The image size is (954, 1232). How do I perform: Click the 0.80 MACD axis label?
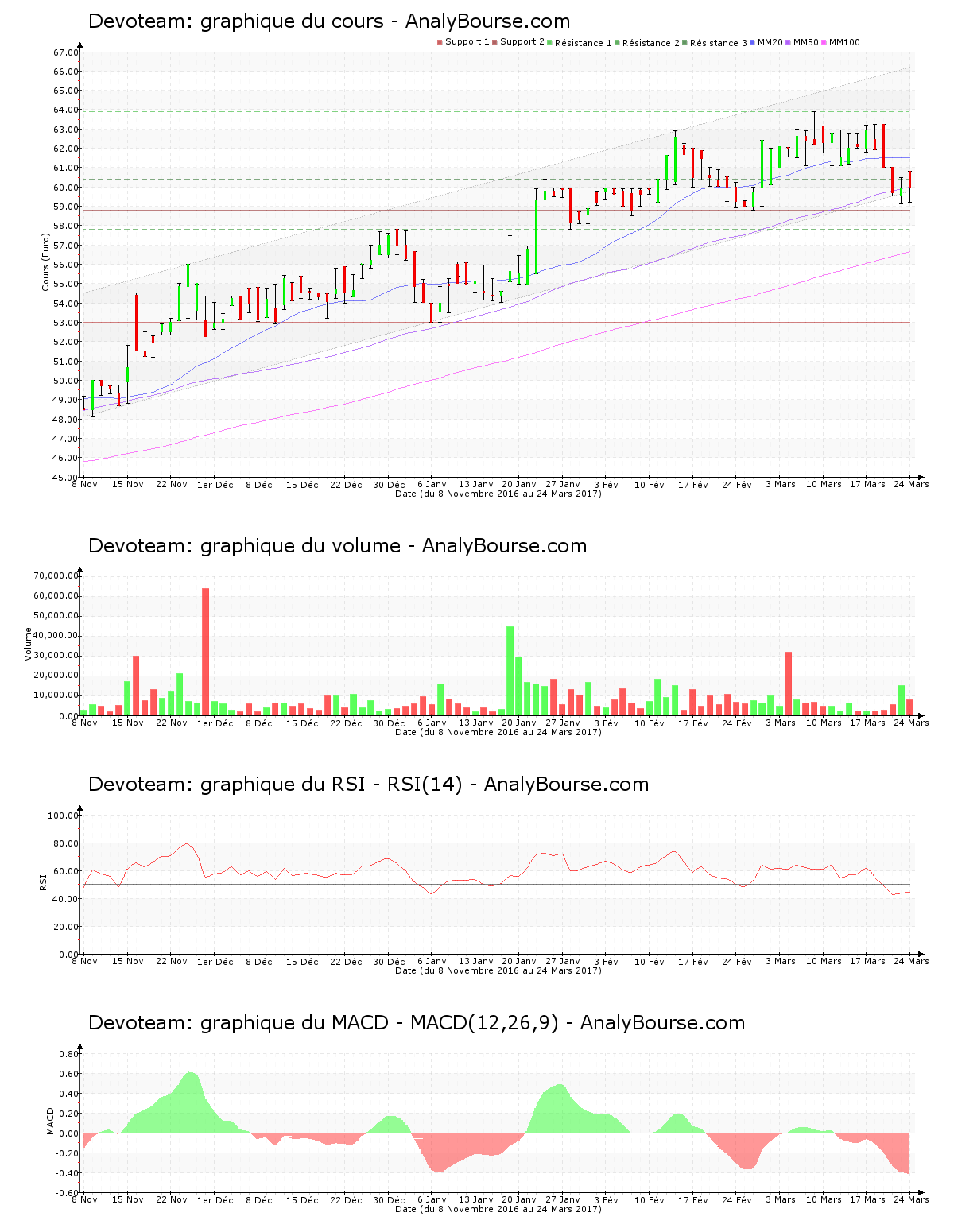click(69, 1054)
